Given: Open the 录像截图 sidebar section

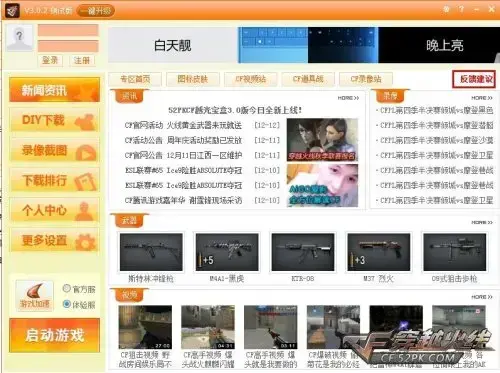Looking at the screenshot, I should click(x=55, y=150).
